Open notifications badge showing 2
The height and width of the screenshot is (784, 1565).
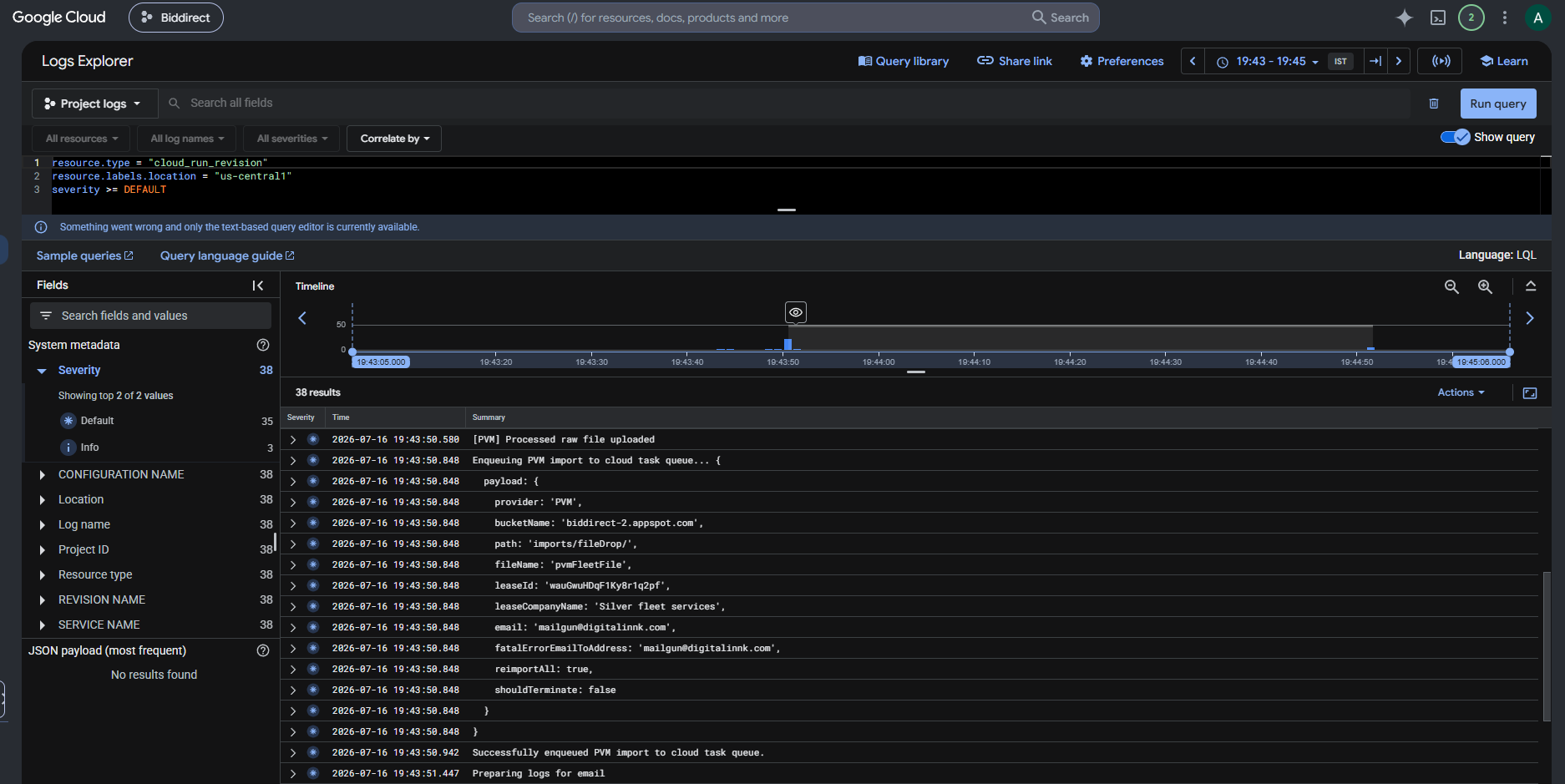click(1471, 18)
